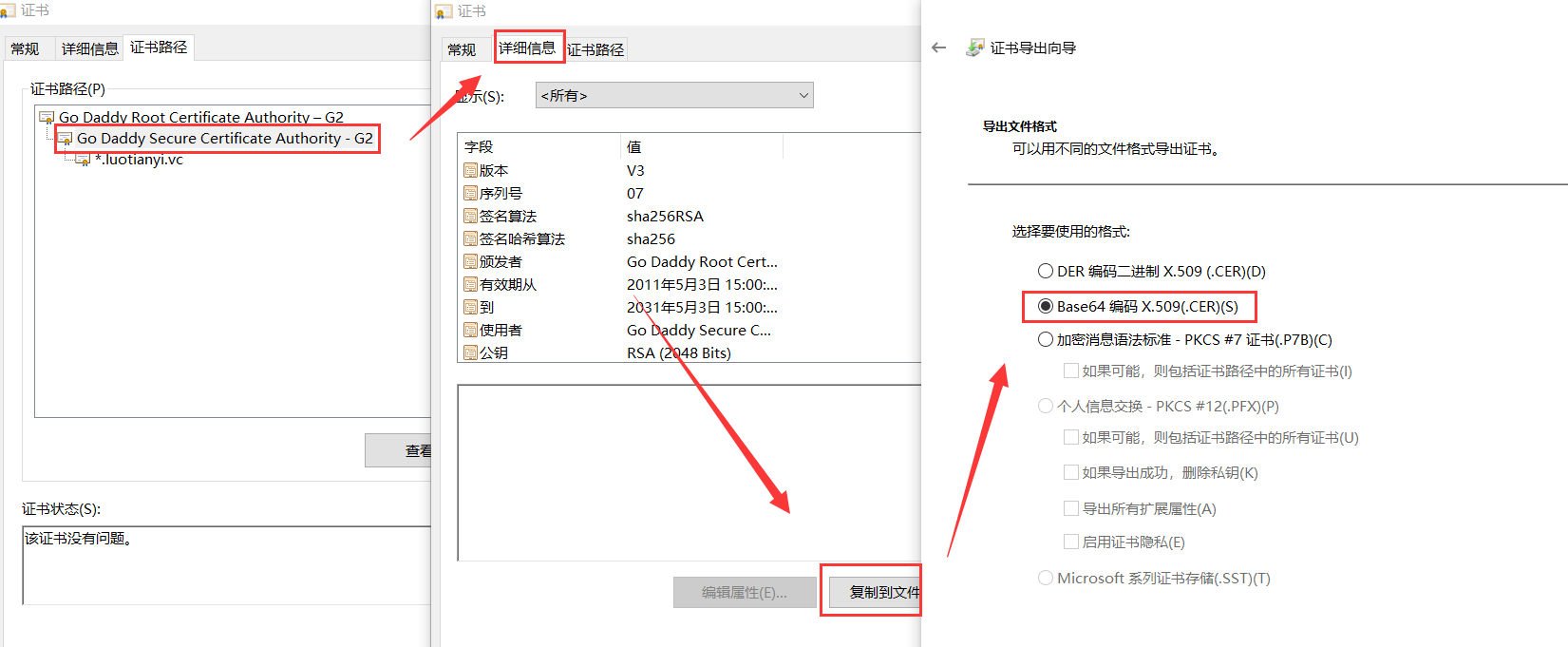Click the back arrow in export wizard

point(939,48)
